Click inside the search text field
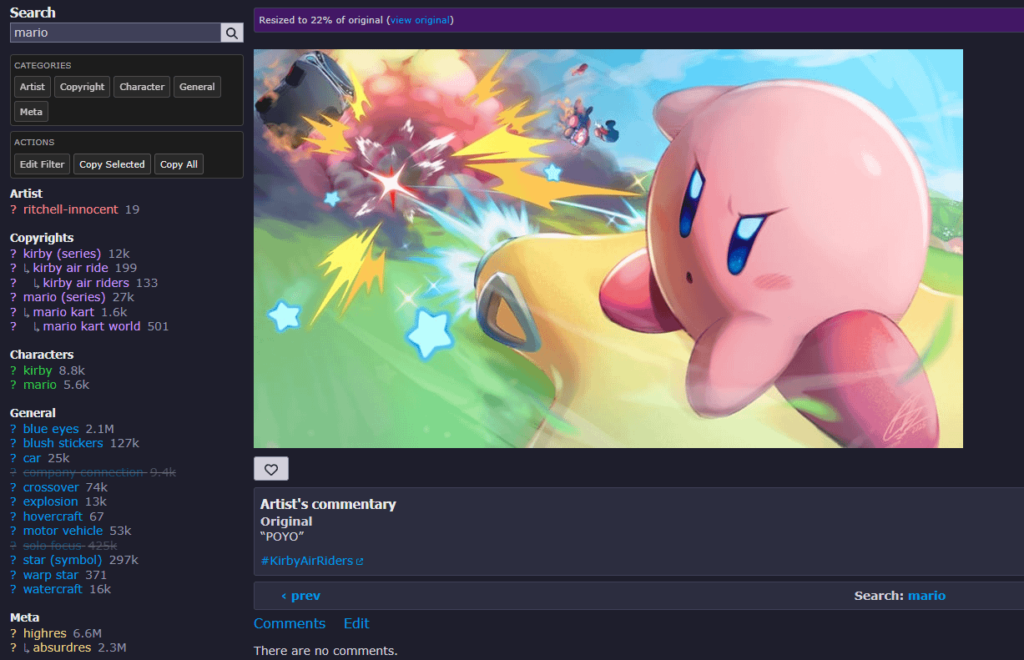Screen dimensions: 1024x660 coord(115,33)
